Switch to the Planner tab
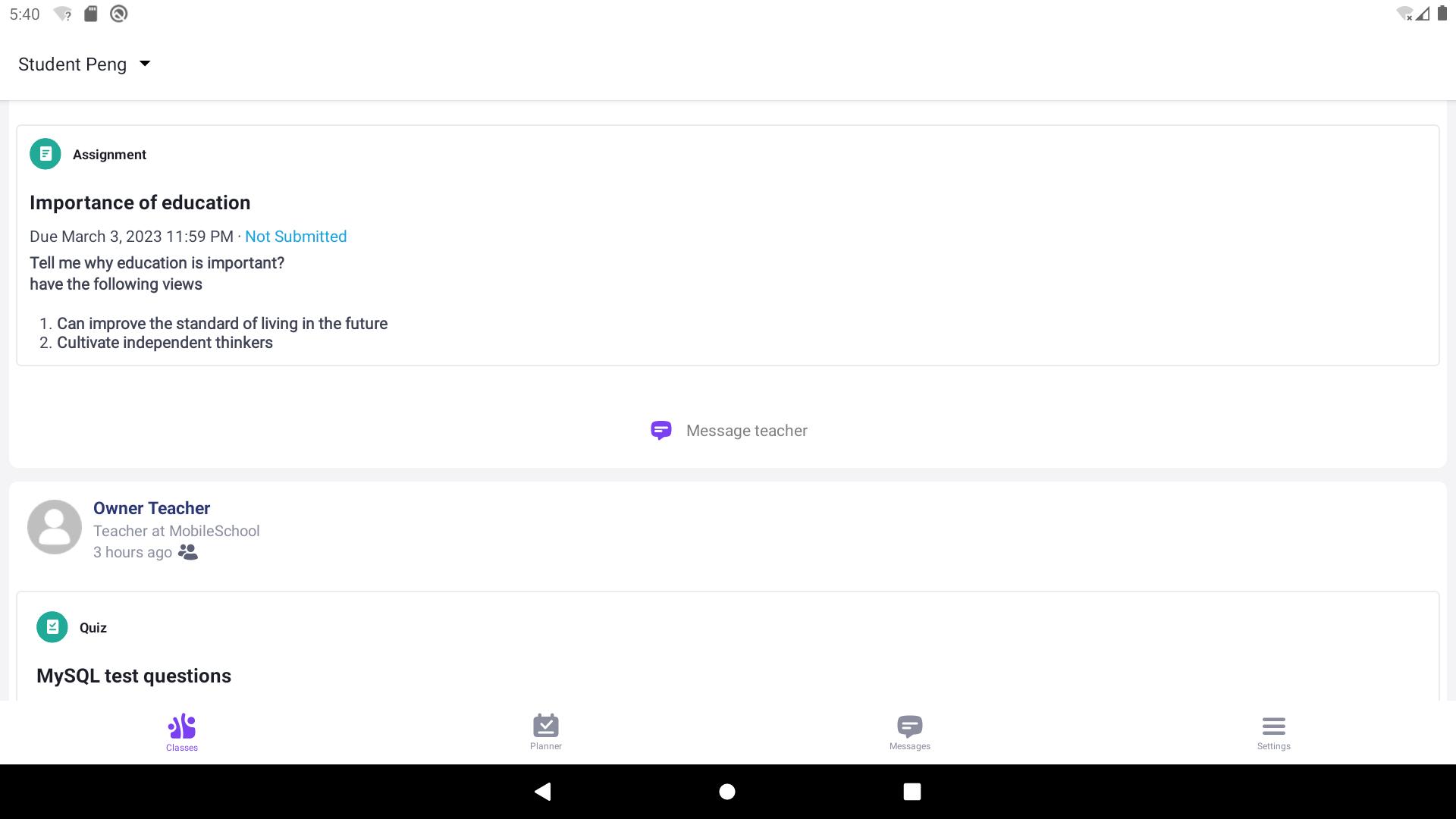This screenshot has width=1456, height=819. pos(546,733)
